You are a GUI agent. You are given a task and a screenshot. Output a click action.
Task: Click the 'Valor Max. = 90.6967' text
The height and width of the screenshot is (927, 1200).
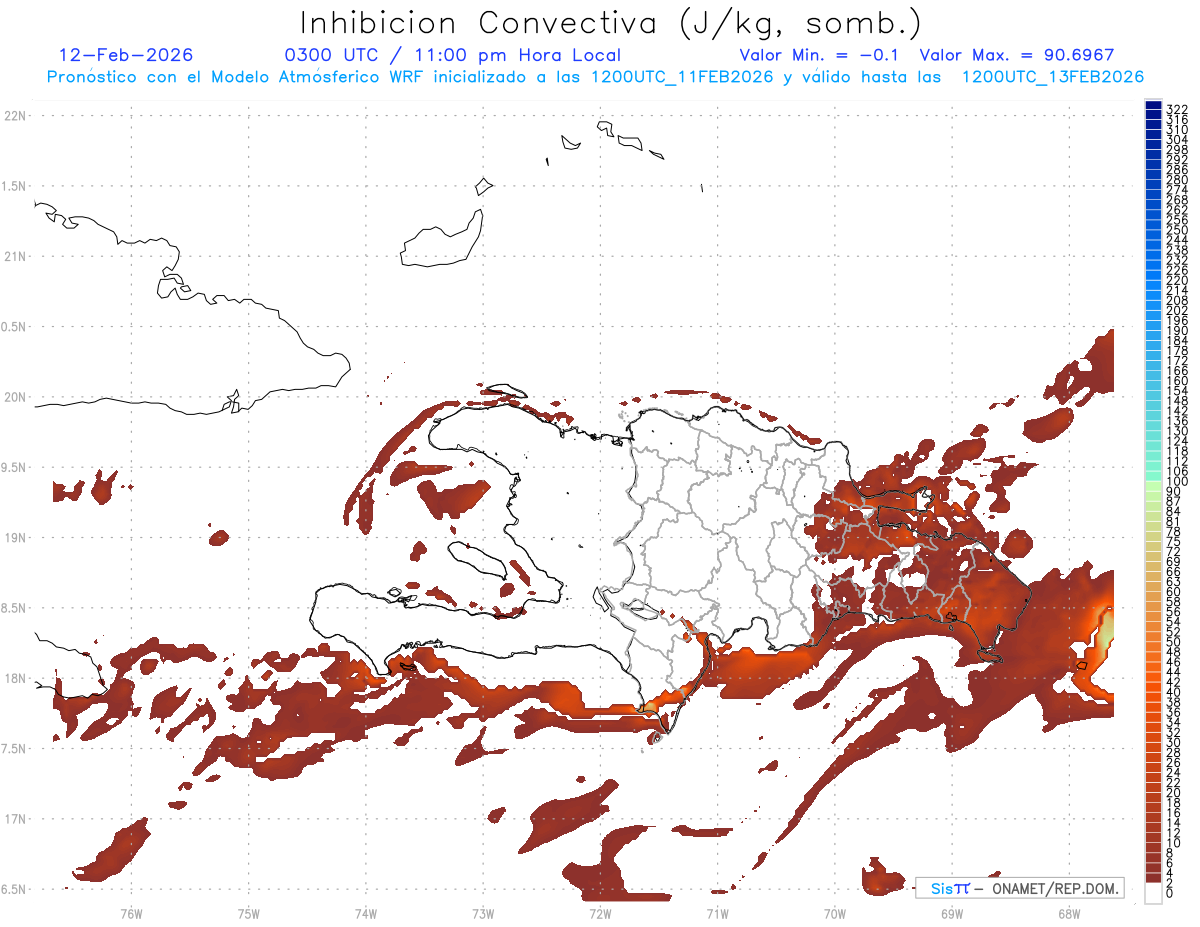pyautogui.click(x=1017, y=55)
